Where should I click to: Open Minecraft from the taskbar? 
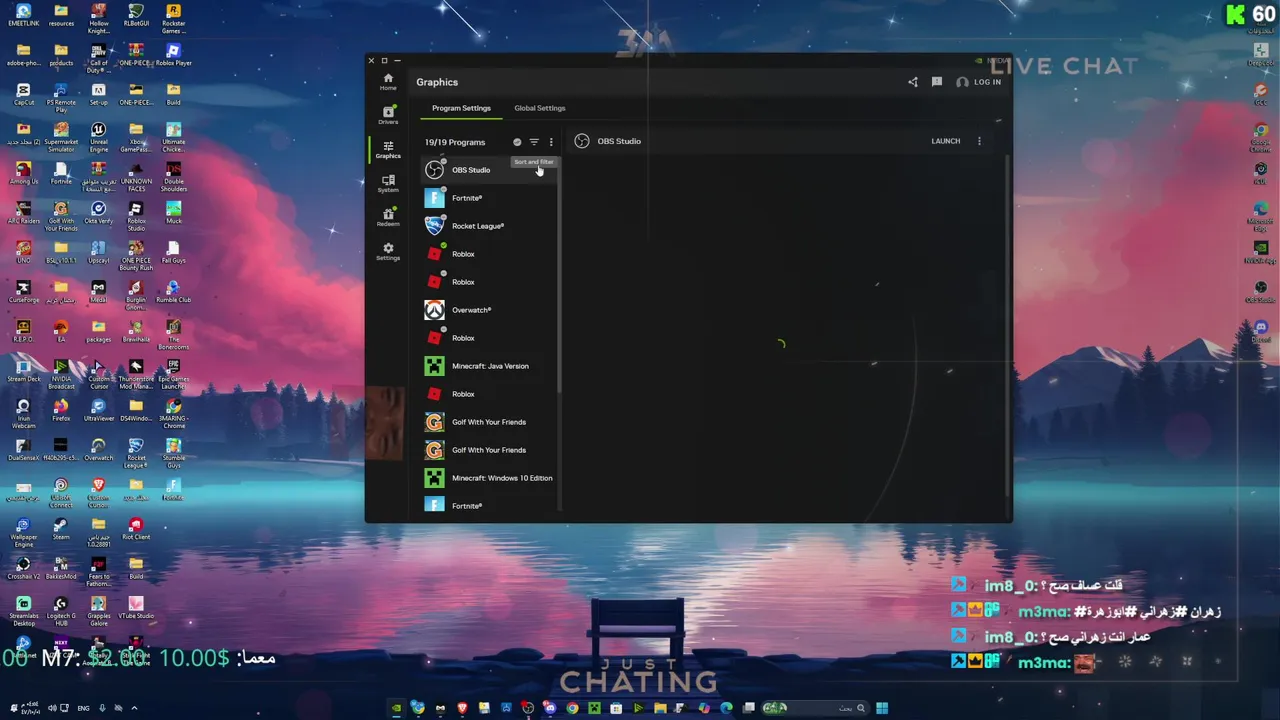click(594, 708)
